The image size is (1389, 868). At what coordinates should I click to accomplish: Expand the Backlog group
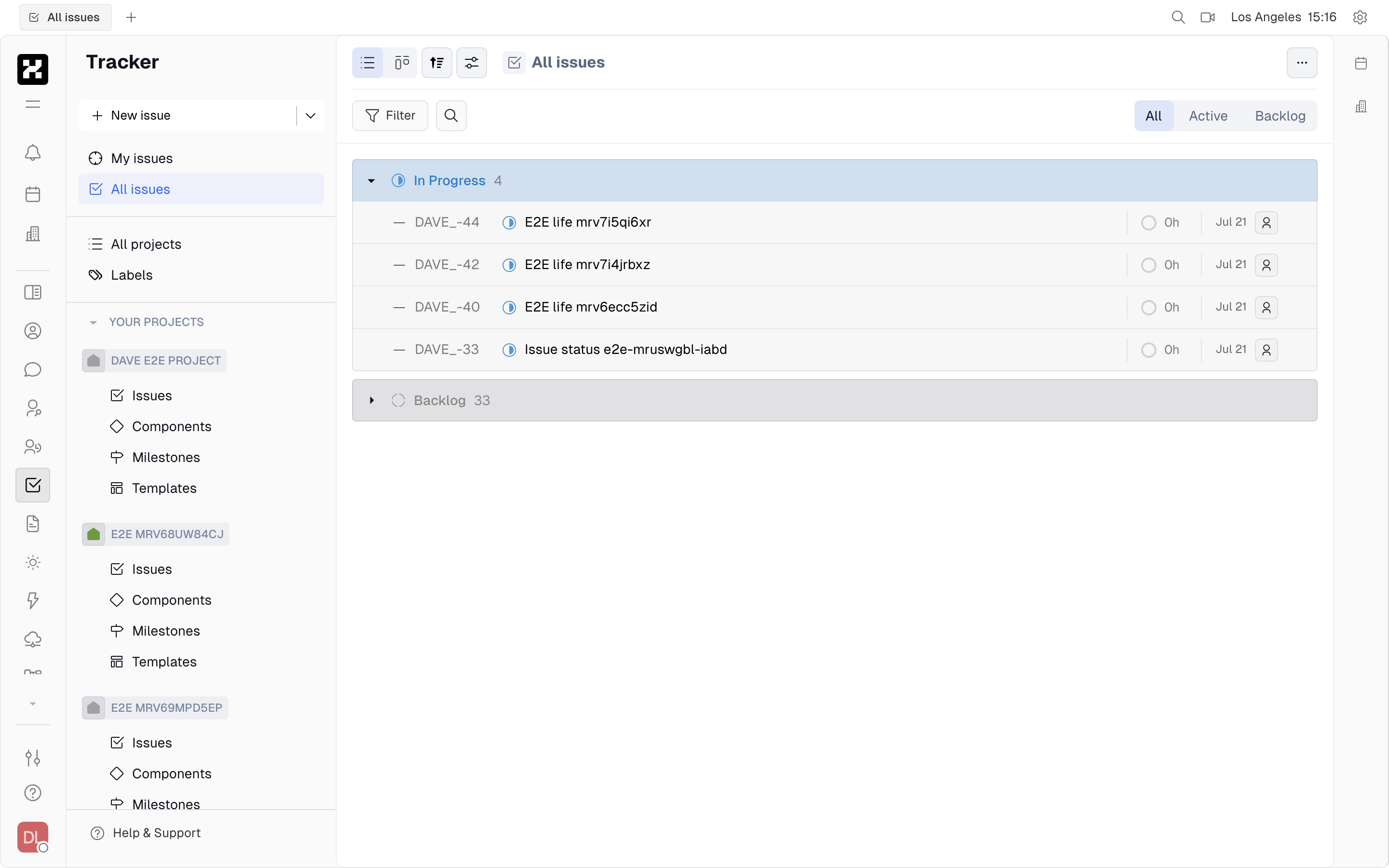371,400
